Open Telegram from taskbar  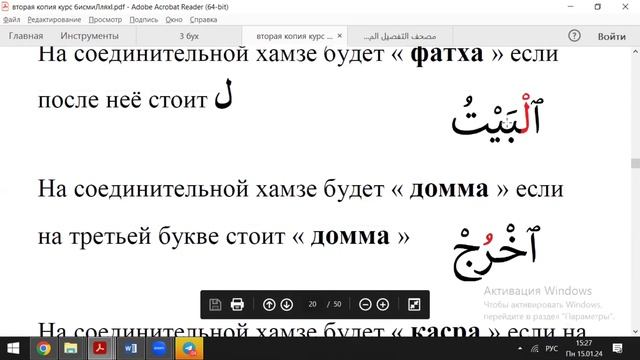click(x=189, y=348)
